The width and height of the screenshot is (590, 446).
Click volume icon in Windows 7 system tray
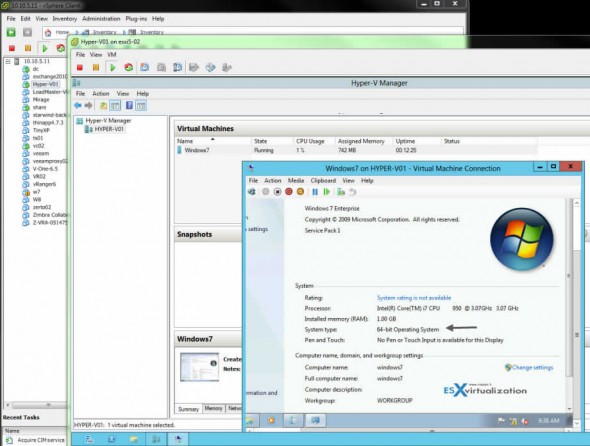(525, 421)
